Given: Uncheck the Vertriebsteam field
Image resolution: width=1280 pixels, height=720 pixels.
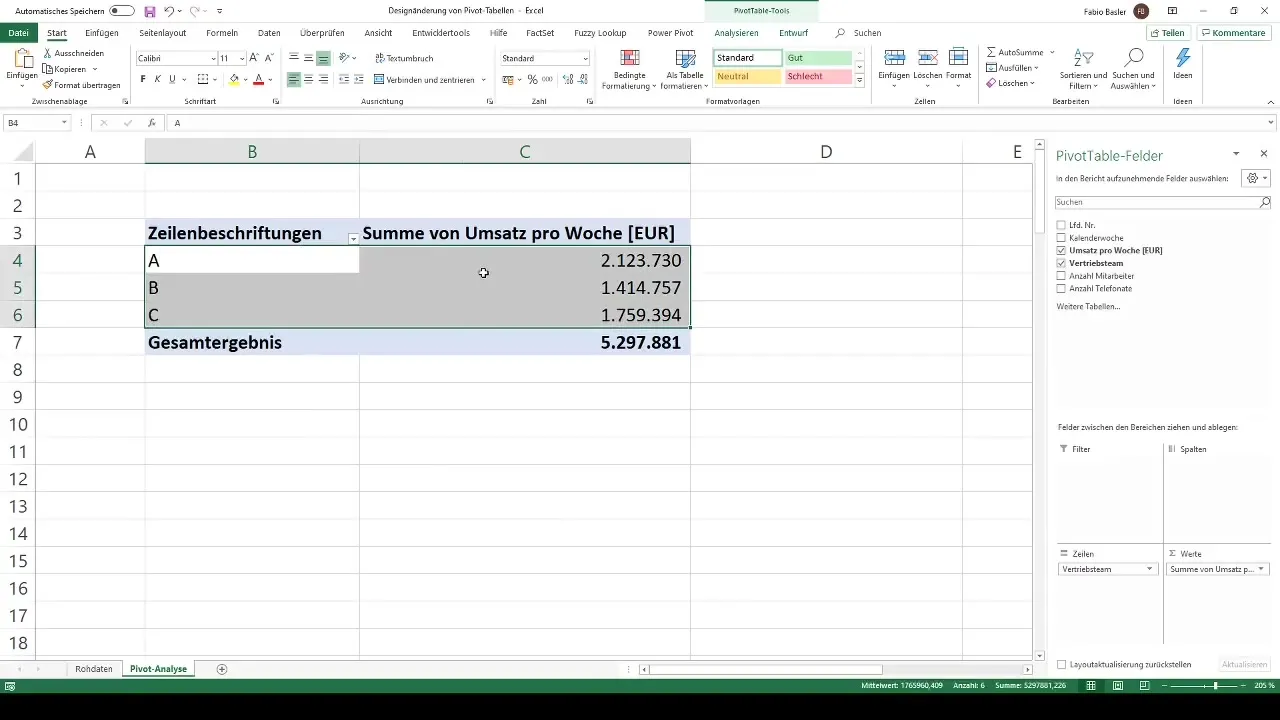Looking at the screenshot, I should (x=1061, y=263).
